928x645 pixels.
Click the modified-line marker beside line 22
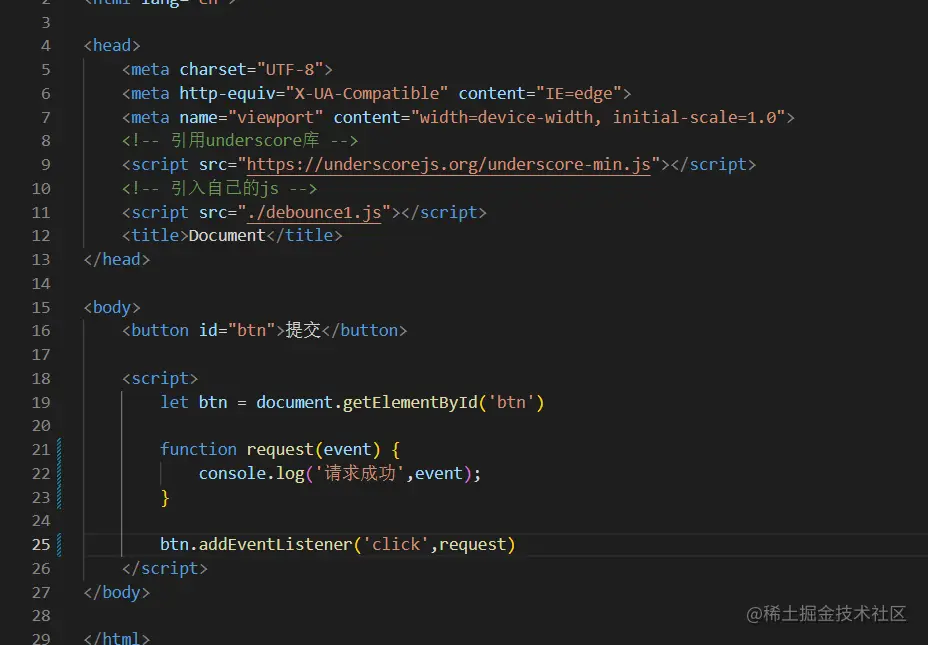click(x=59, y=473)
